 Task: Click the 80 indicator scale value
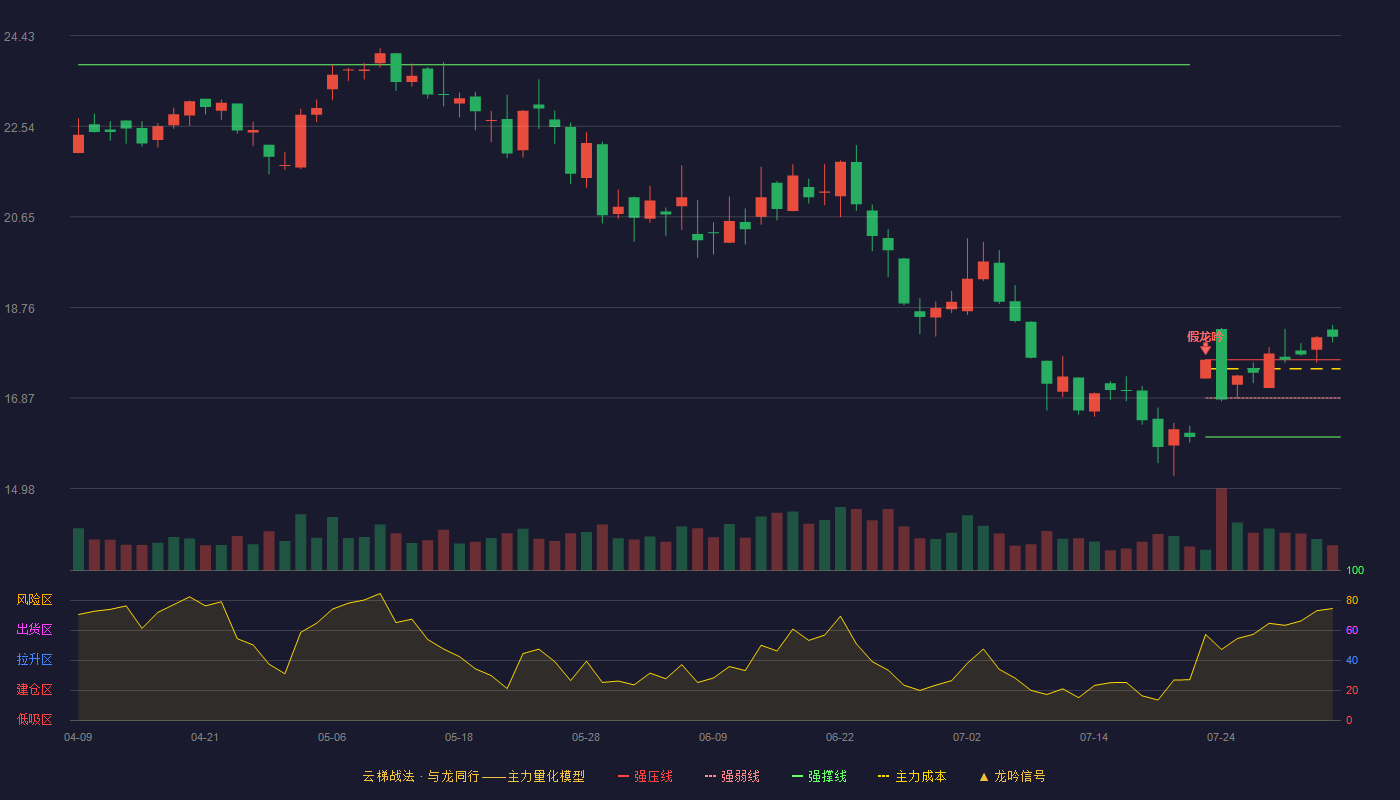(x=1352, y=600)
